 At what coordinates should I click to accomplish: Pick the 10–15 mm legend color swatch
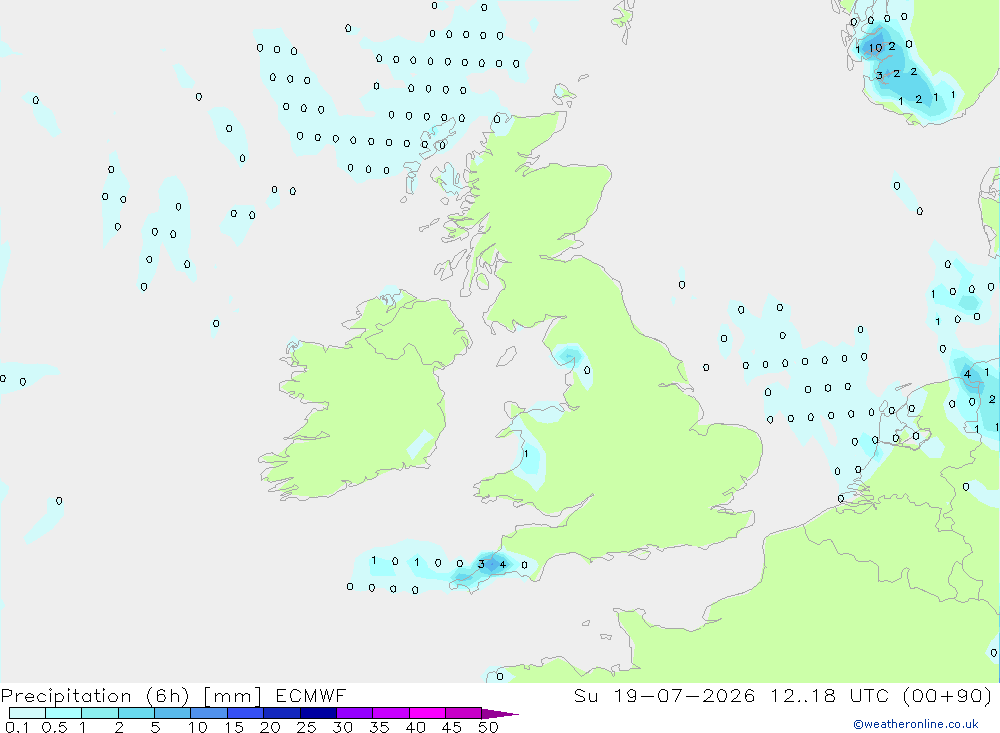[209, 713]
